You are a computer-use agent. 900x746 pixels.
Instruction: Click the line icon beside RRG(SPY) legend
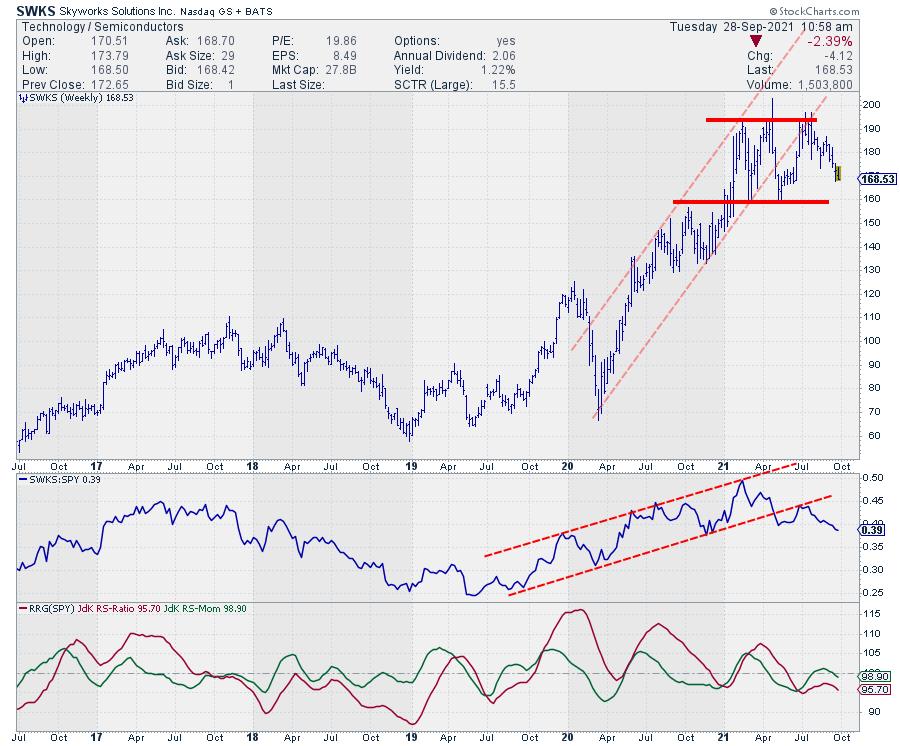(24, 607)
